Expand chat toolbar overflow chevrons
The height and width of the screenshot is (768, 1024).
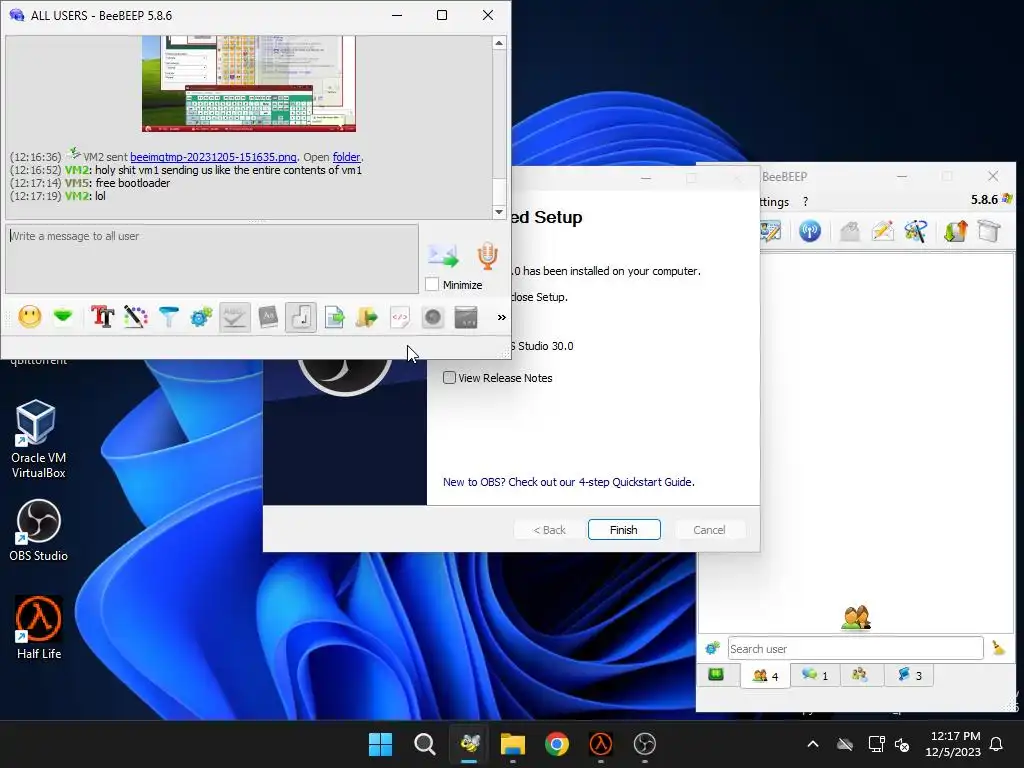502,317
